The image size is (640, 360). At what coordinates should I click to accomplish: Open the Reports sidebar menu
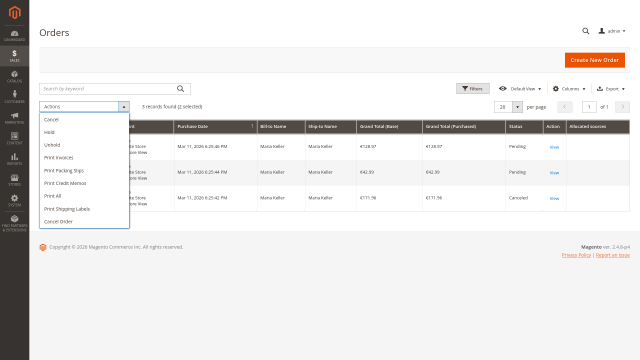[14, 159]
